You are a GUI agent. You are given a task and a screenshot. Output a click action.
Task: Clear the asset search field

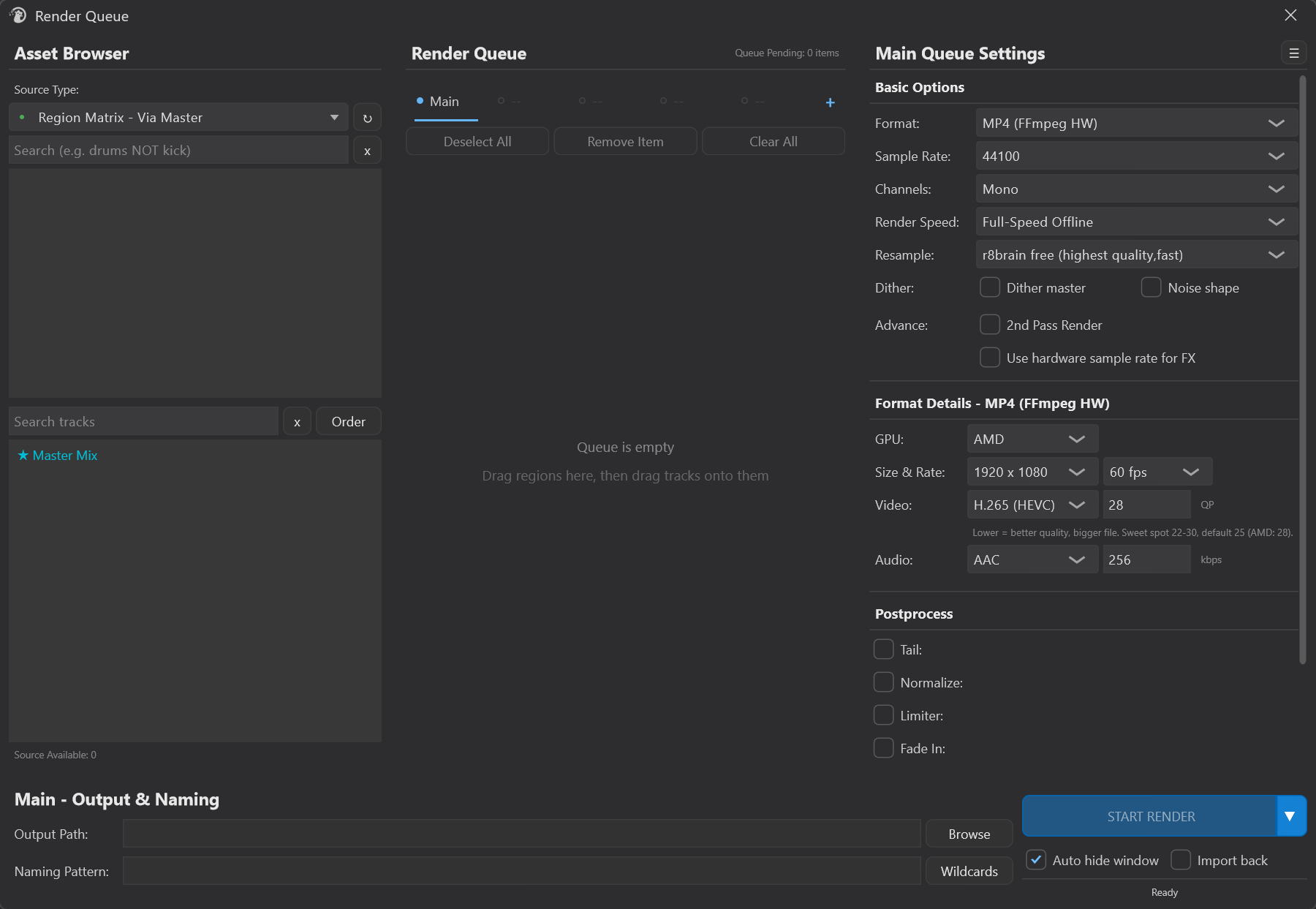click(x=367, y=151)
